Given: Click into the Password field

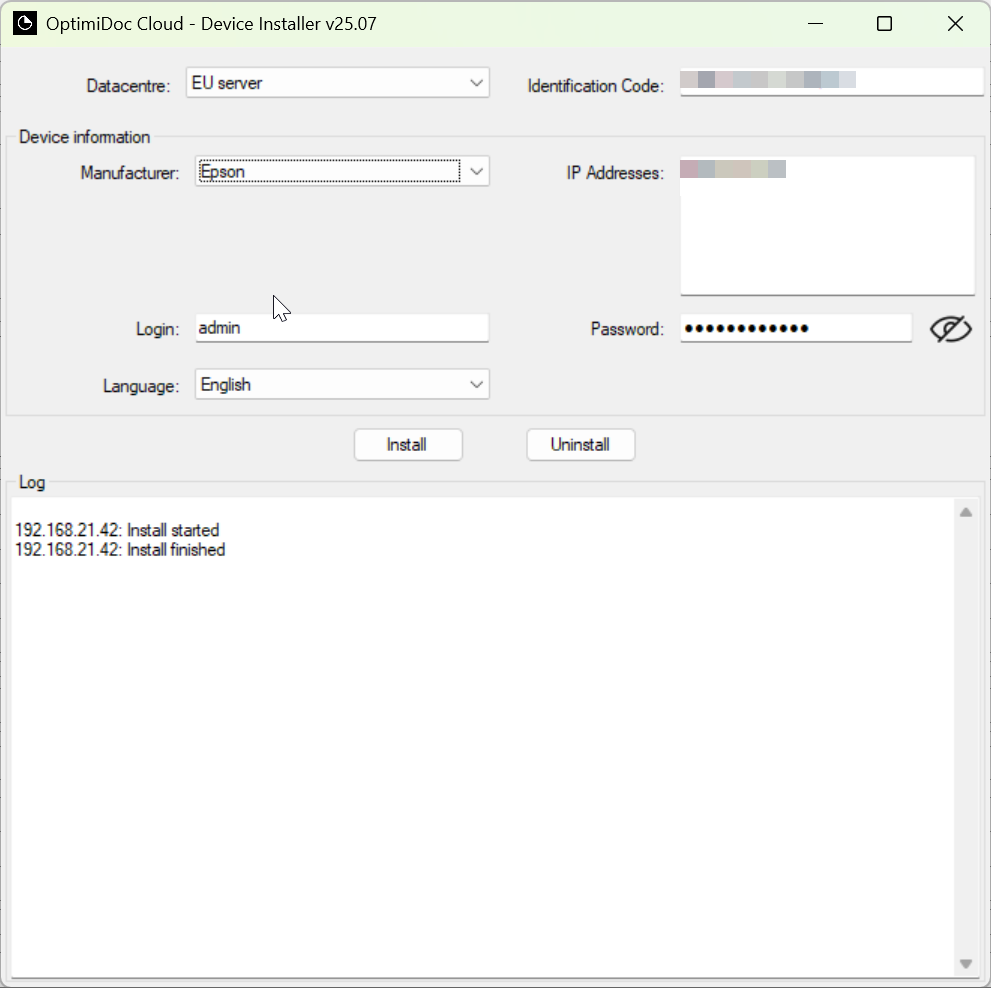Looking at the screenshot, I should 795,329.
